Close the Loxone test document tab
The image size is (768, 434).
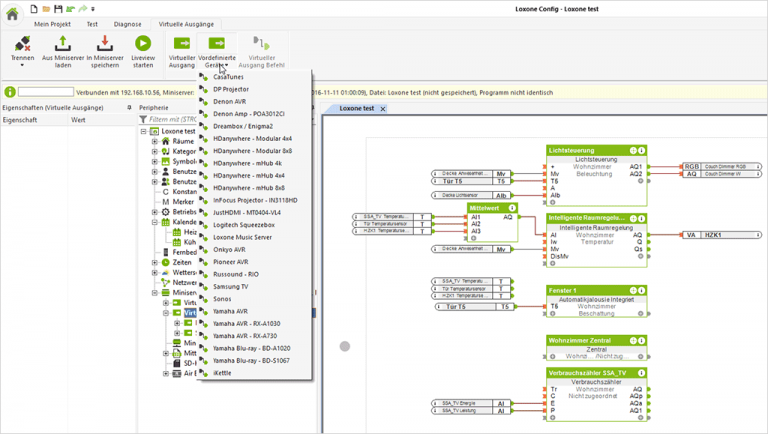tap(382, 109)
